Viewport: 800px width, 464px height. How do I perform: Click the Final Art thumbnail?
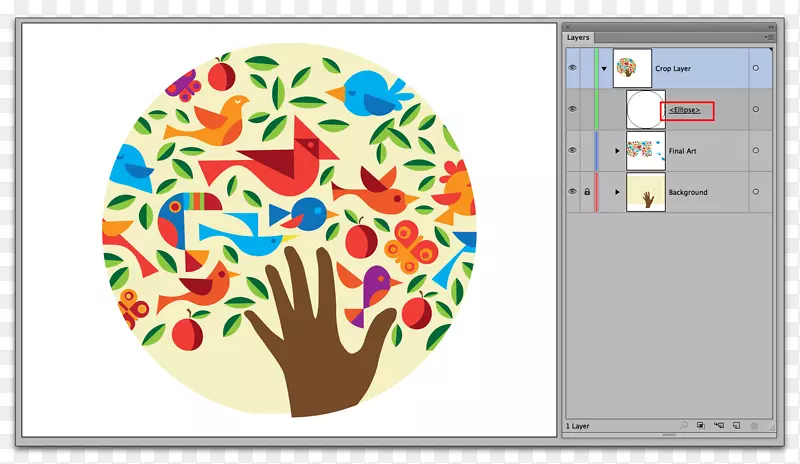click(x=646, y=151)
